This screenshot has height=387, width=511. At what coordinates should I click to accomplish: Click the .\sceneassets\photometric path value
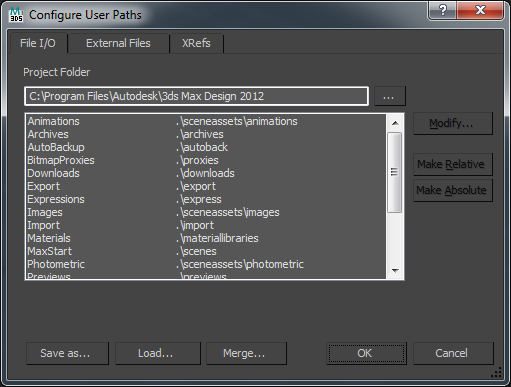tap(240, 264)
